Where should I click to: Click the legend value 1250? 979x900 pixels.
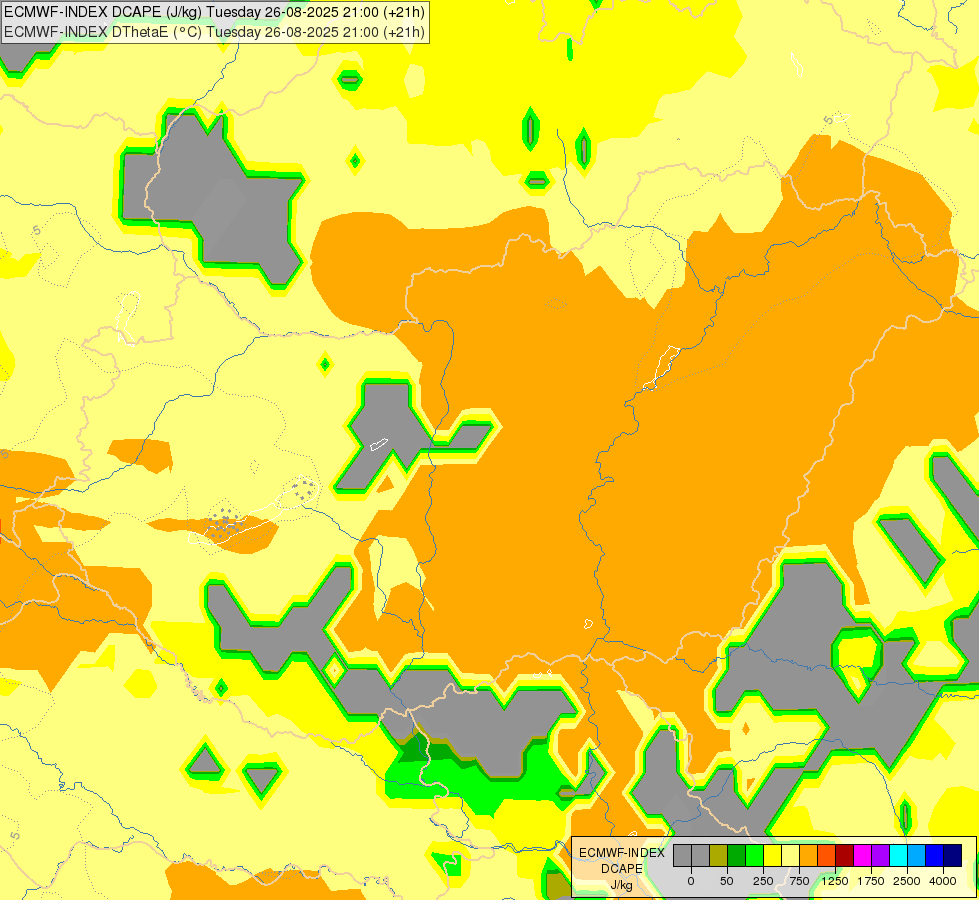point(835,881)
